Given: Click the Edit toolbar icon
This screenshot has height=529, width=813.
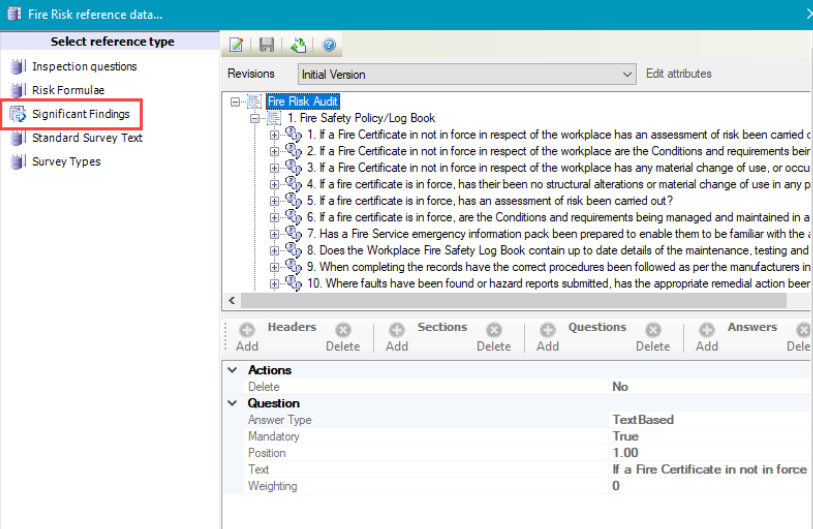Looking at the screenshot, I should tap(237, 45).
